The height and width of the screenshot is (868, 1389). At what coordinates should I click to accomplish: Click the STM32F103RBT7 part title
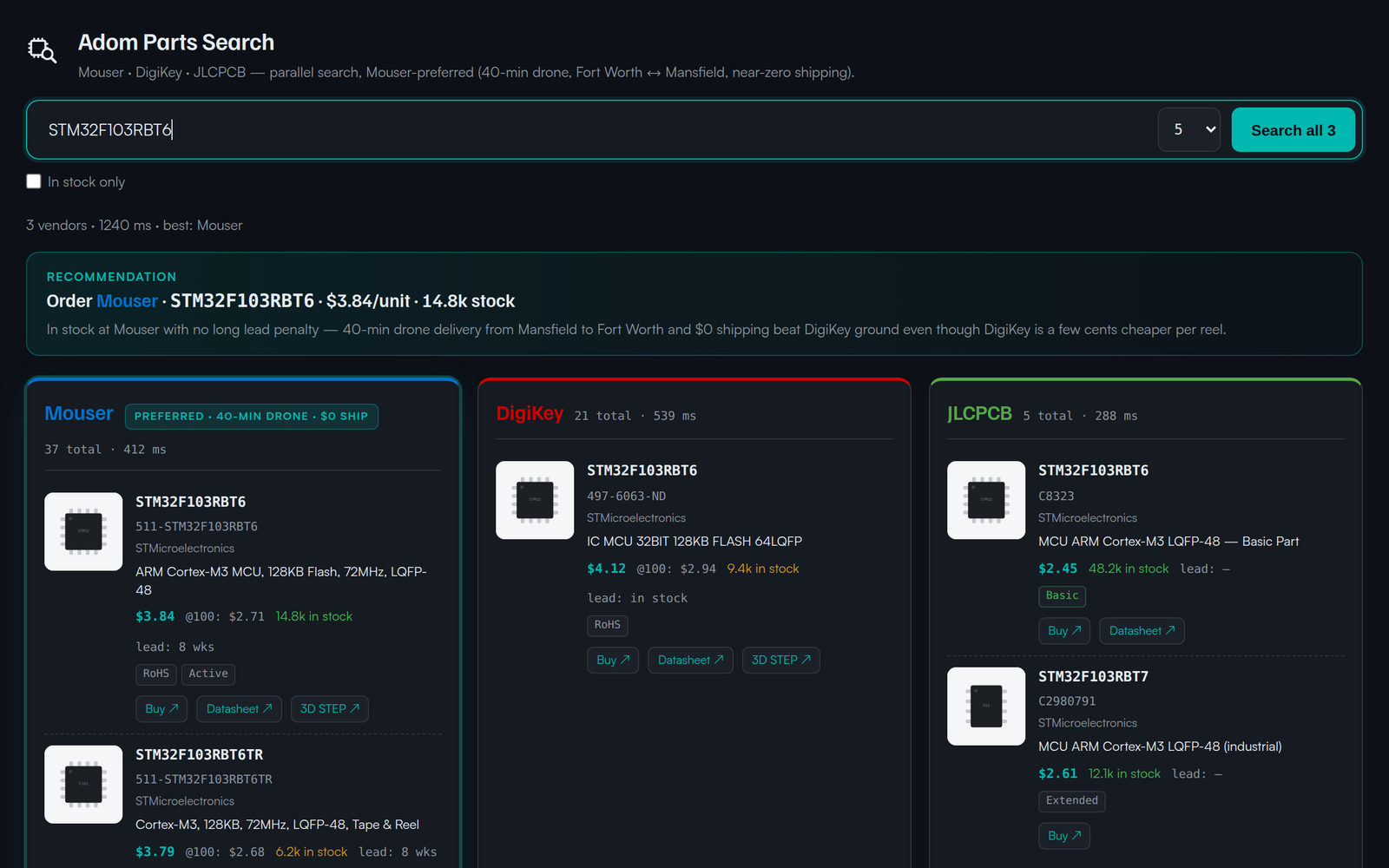click(x=1093, y=676)
